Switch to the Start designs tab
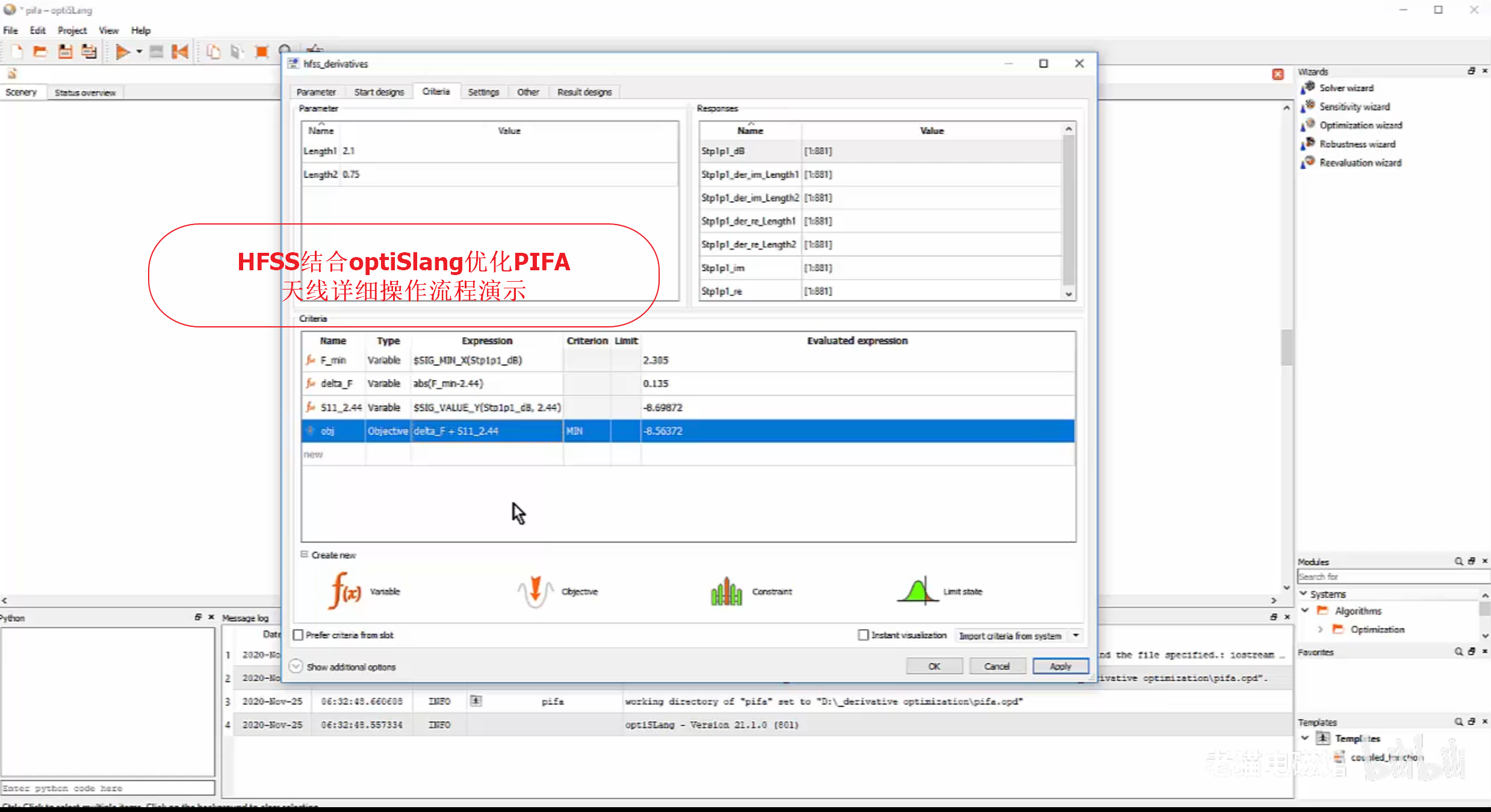The width and height of the screenshot is (1491, 812). (x=379, y=92)
